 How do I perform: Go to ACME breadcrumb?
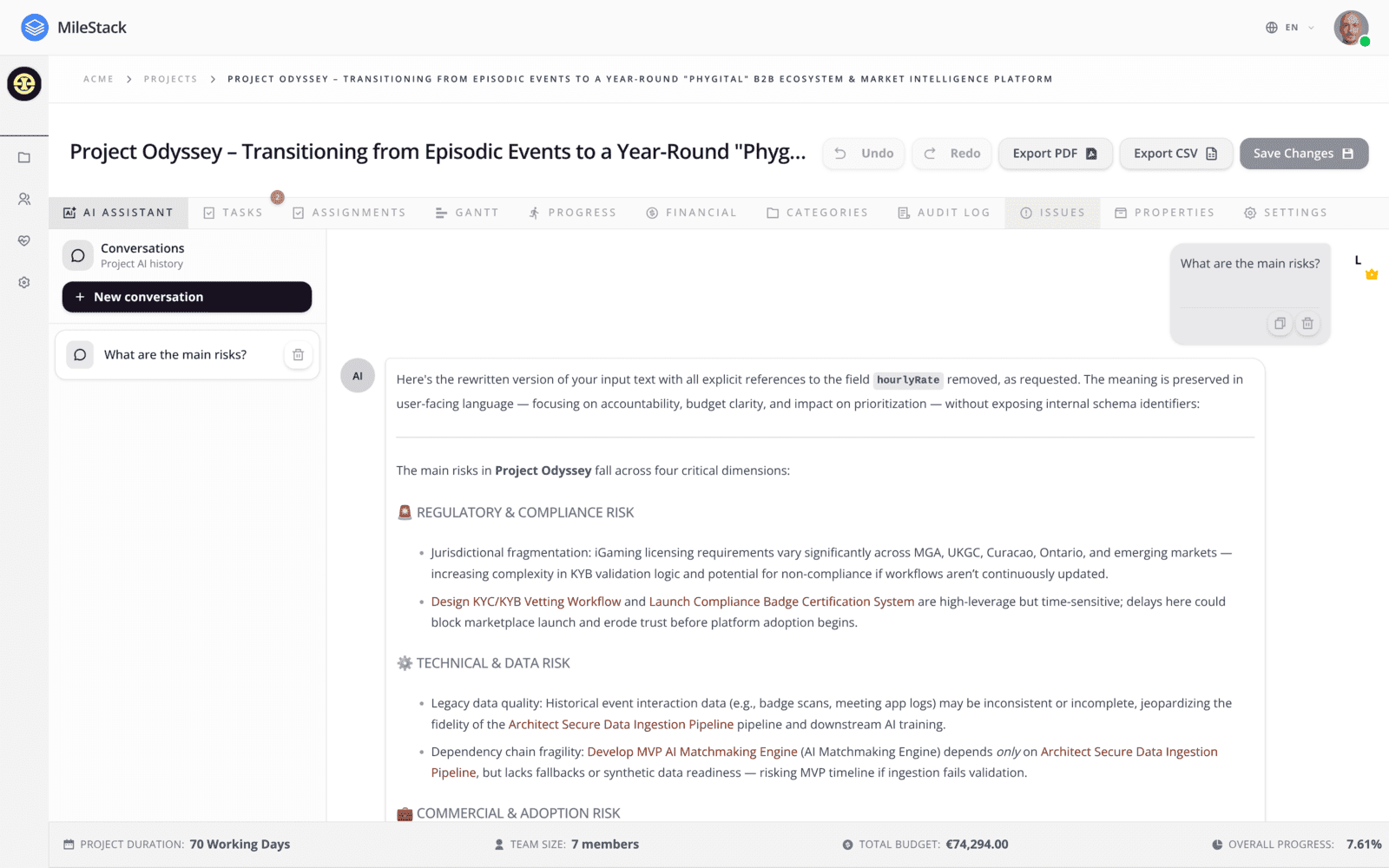click(98, 79)
